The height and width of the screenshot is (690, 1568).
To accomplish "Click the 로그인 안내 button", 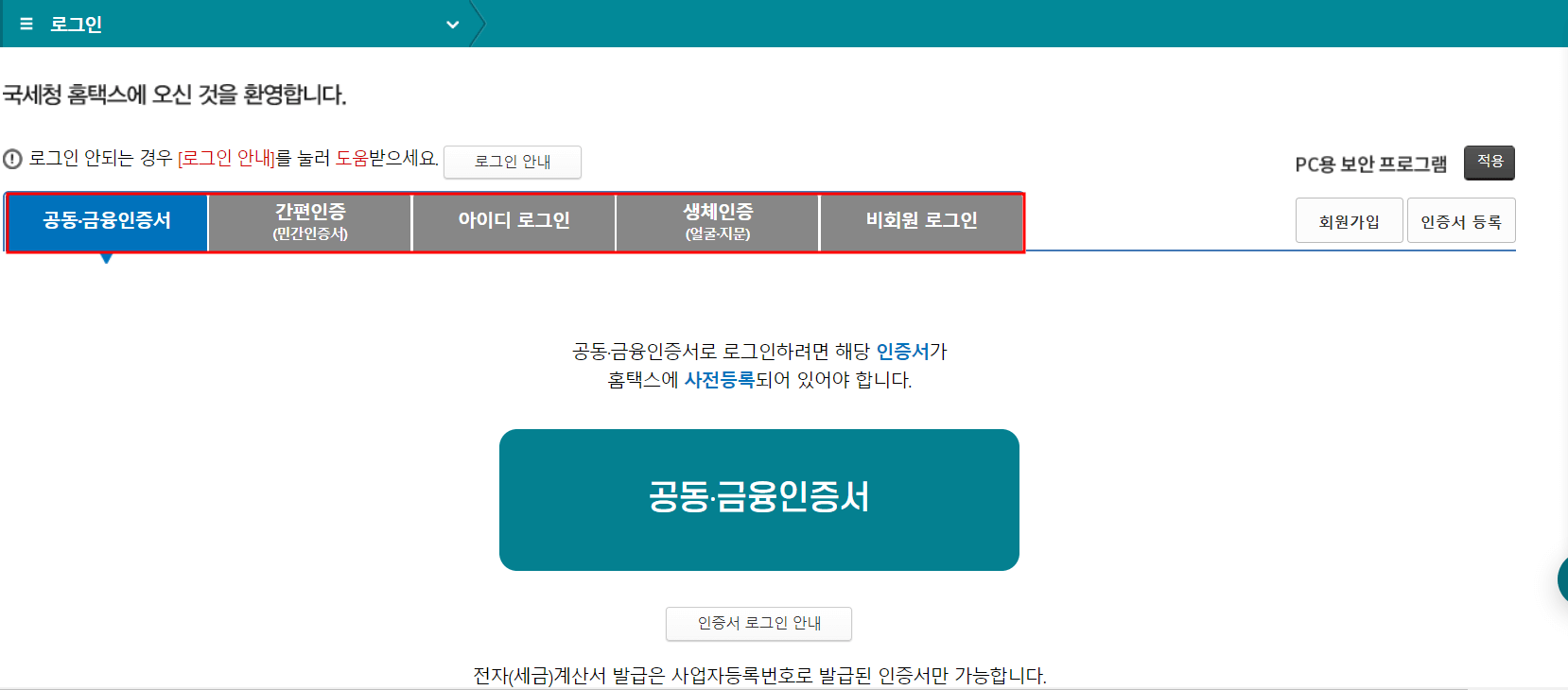I will tap(513, 162).
